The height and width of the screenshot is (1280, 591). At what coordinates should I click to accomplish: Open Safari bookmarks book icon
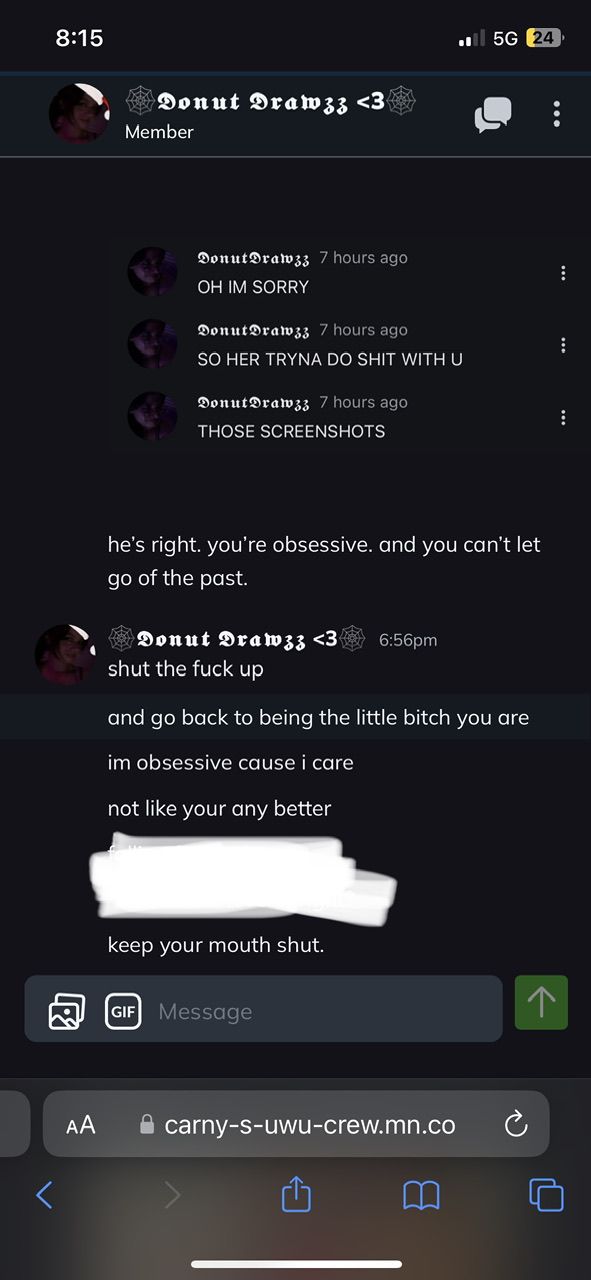click(421, 1195)
